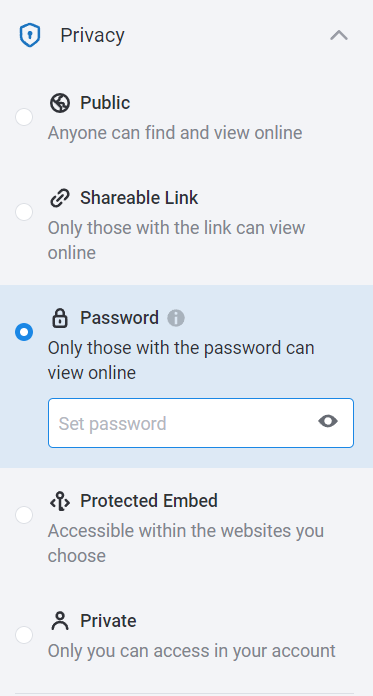Focus the Set password field
This screenshot has height=696, width=373.
201,423
